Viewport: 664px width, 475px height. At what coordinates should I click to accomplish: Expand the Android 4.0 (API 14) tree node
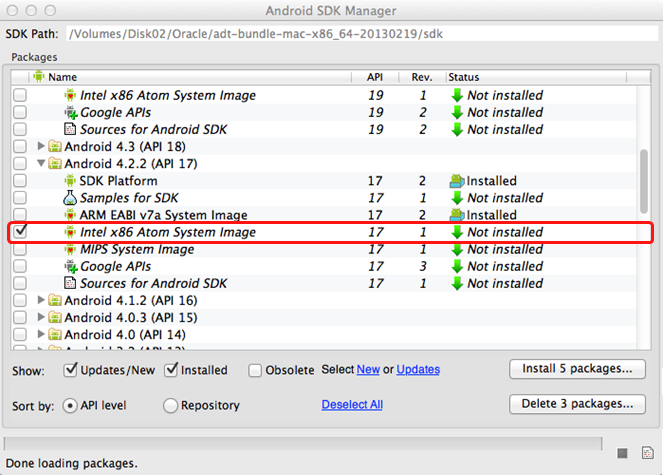[x=41, y=334]
